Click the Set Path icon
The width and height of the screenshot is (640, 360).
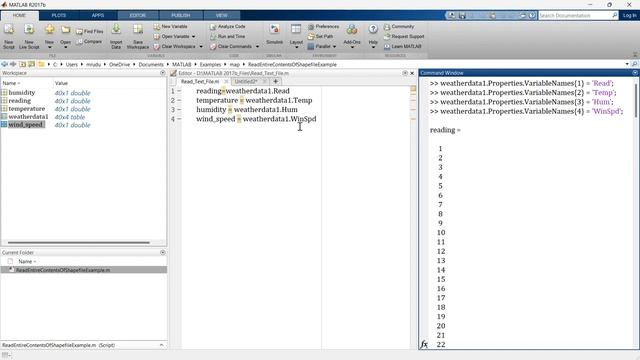click(311, 36)
